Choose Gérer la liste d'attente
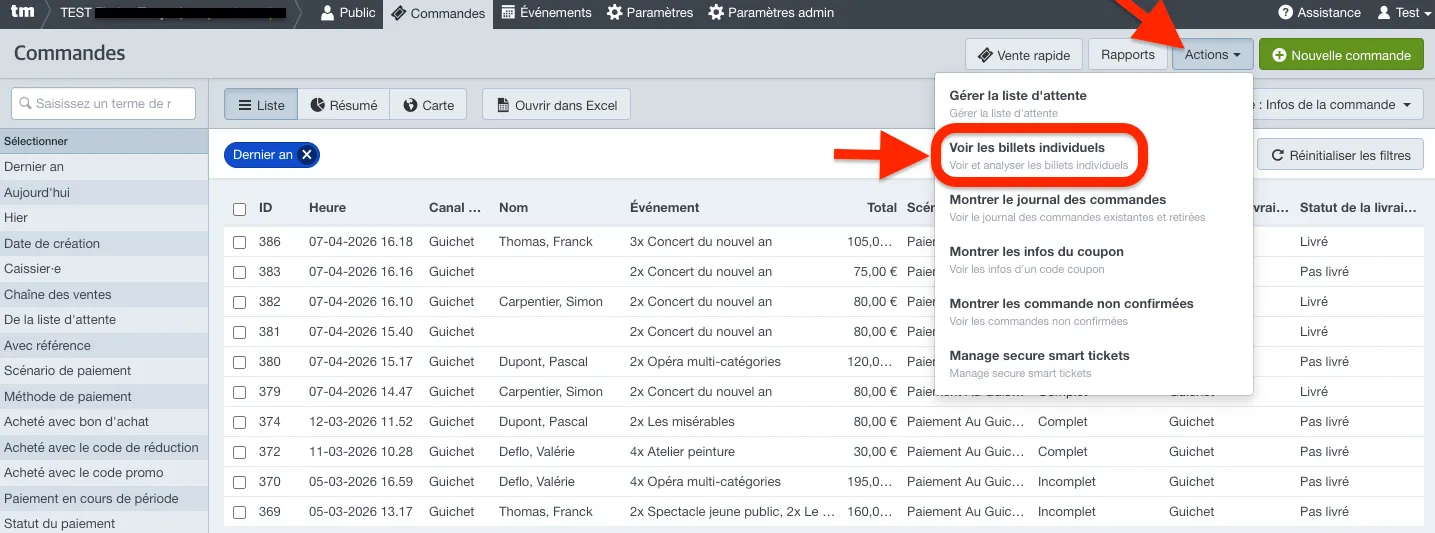Image resolution: width=1435 pixels, height=533 pixels. click(1092, 103)
